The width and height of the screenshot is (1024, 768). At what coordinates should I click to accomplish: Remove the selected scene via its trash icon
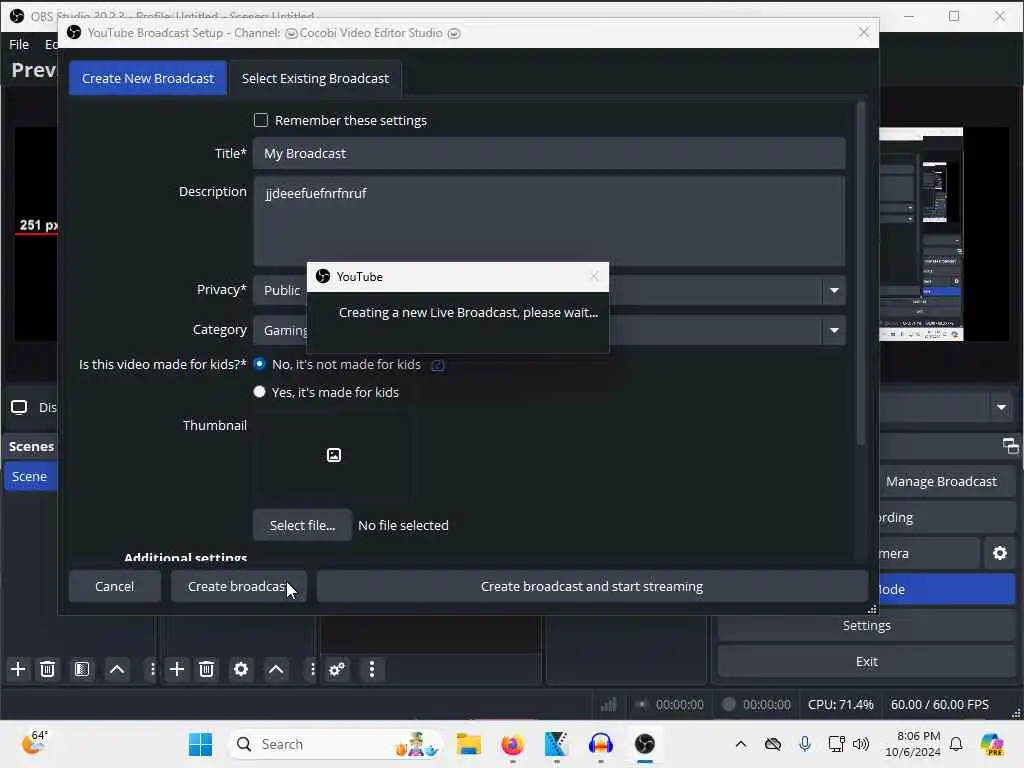(x=47, y=669)
